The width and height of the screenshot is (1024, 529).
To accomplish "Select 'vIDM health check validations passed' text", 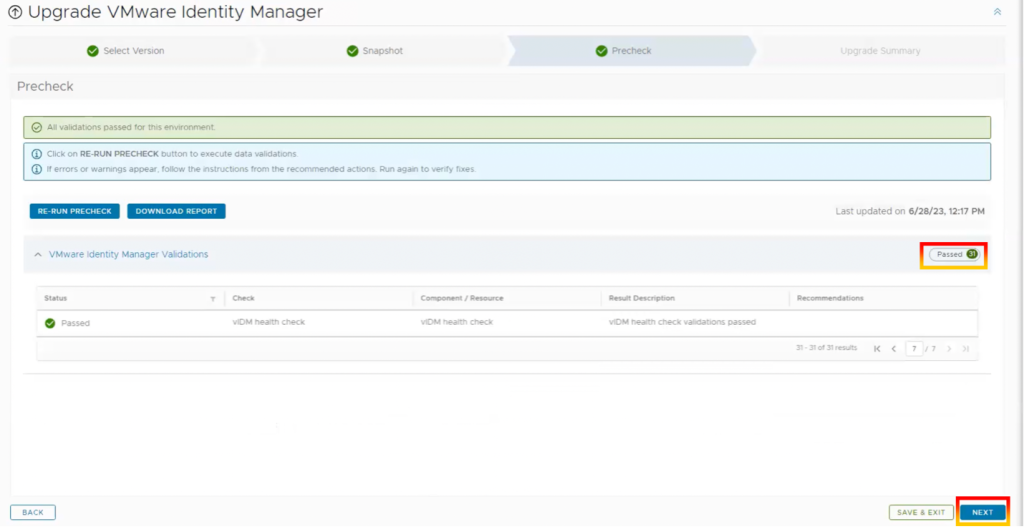I will (x=682, y=322).
